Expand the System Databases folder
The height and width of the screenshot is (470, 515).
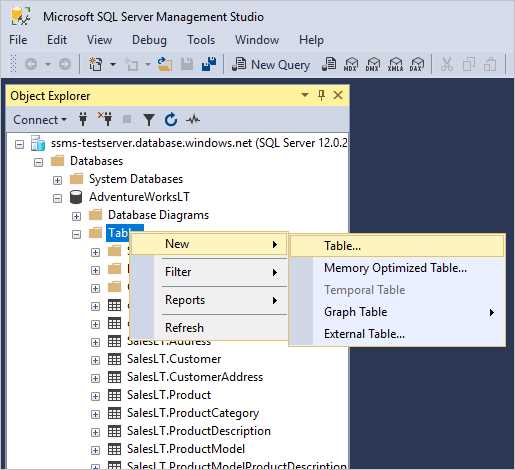[57, 180]
